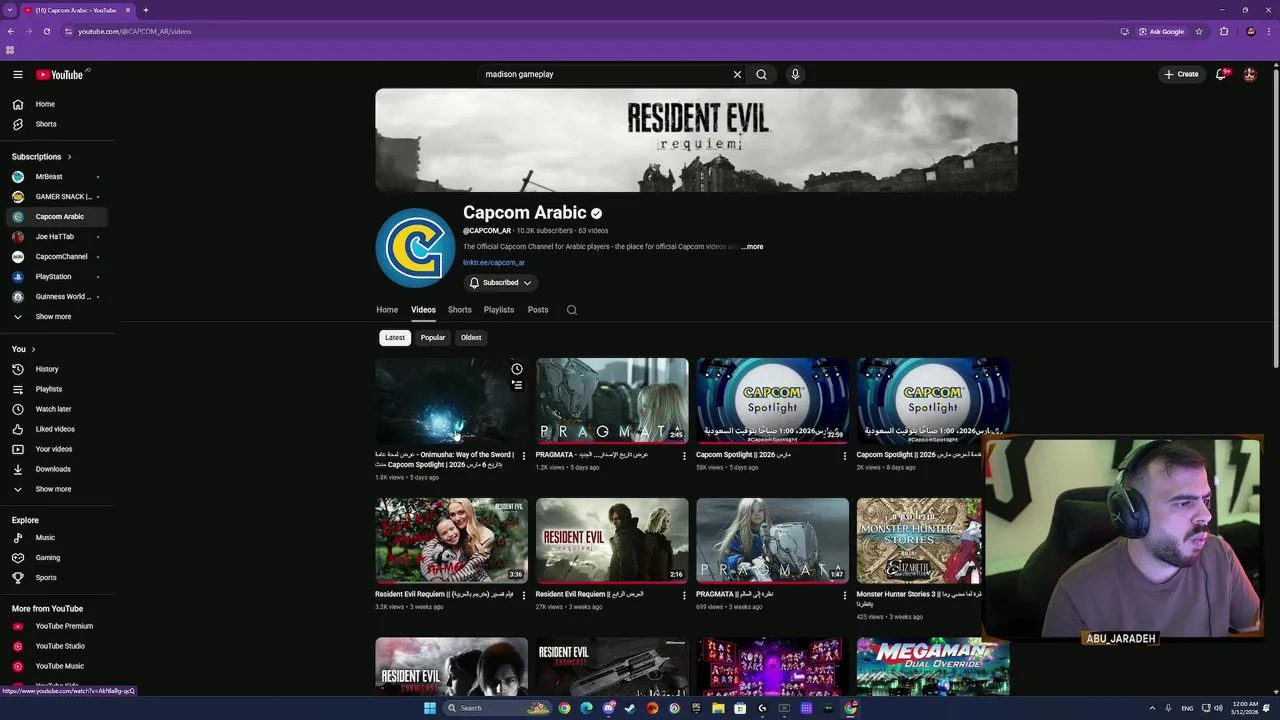Click the Ask Google button
This screenshot has height=720, width=1280.
coord(1162,31)
